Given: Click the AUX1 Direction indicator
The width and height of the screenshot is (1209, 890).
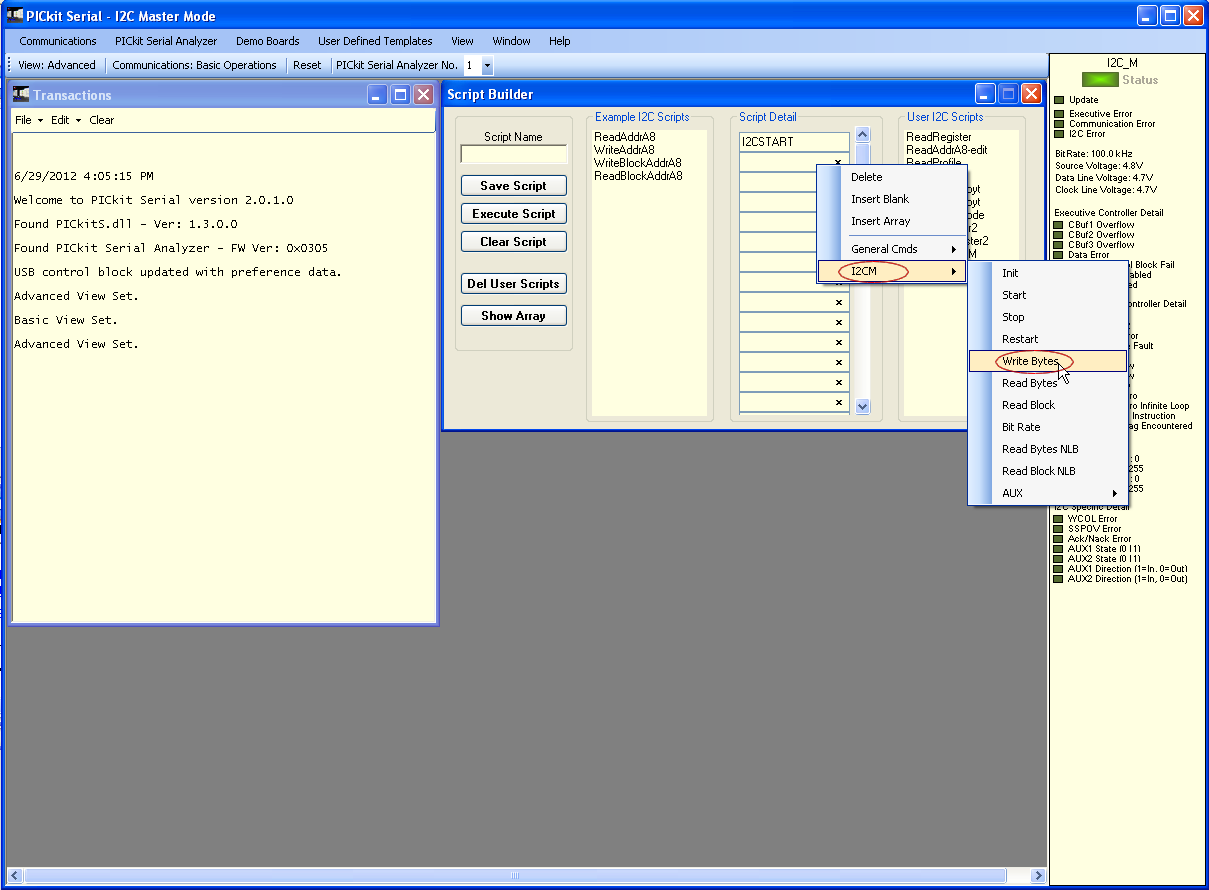Looking at the screenshot, I should point(1059,569).
